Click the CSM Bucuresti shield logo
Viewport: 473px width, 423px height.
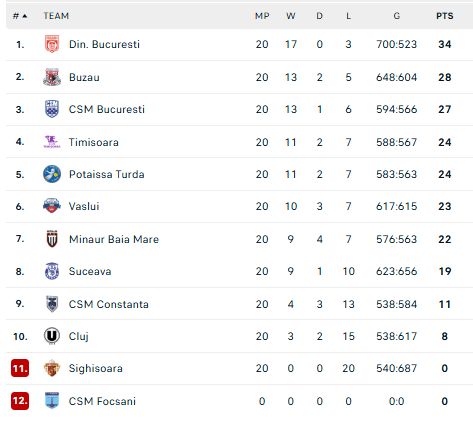pyautogui.click(x=52, y=109)
